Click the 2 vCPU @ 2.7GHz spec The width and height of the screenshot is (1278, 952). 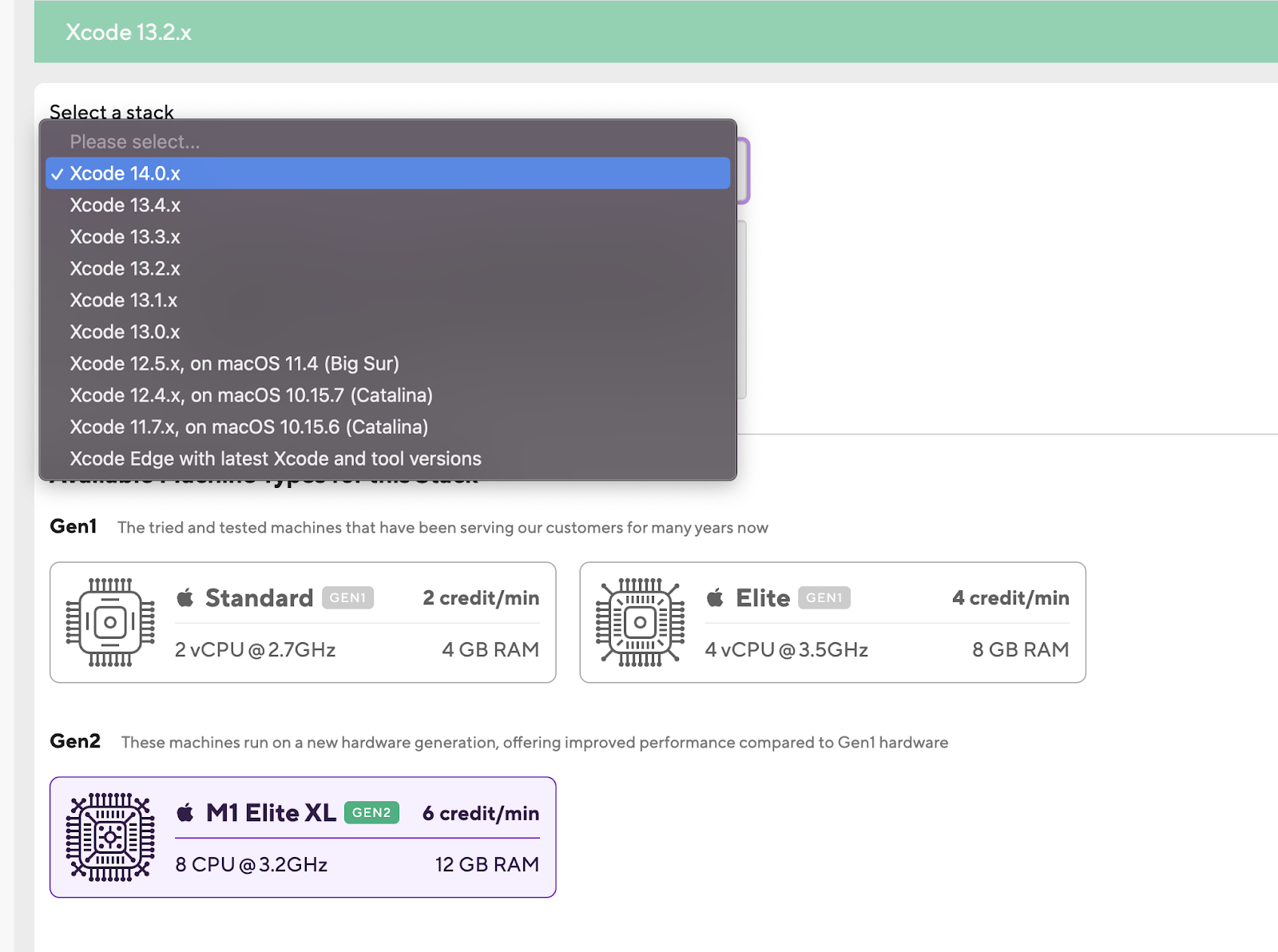(x=255, y=649)
